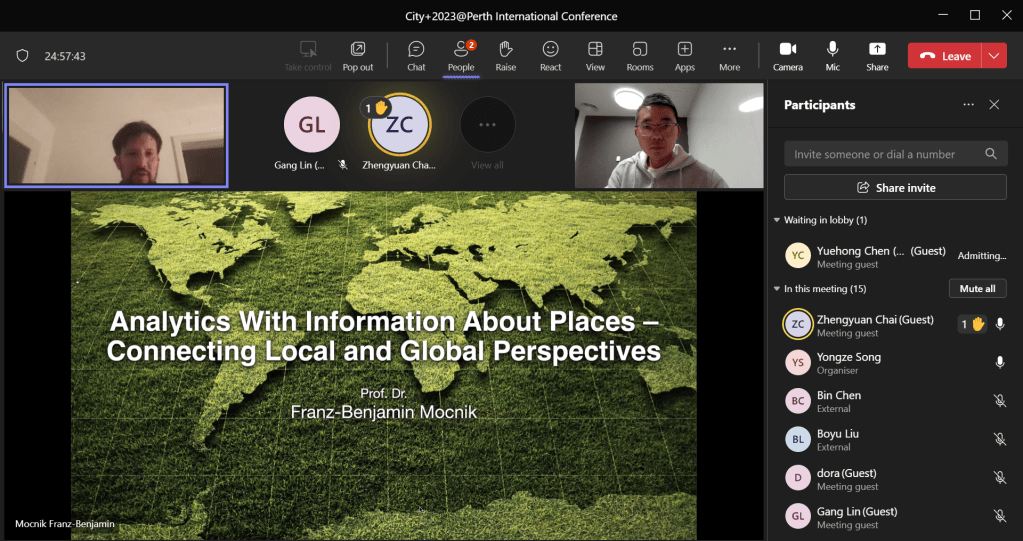
Task: Open Participants panel more options
Action: pos(967,105)
